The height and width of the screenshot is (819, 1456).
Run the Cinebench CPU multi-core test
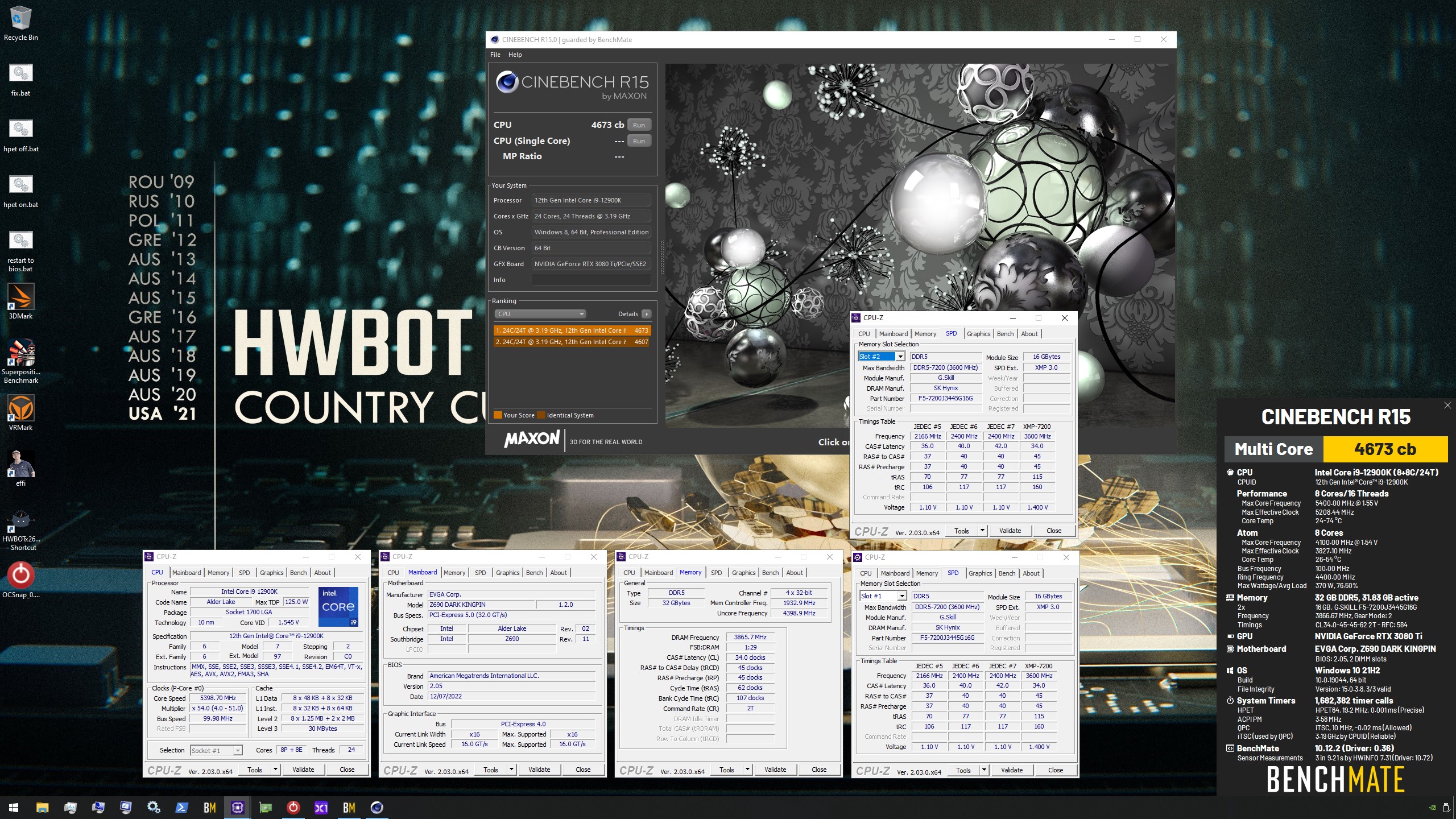(639, 125)
